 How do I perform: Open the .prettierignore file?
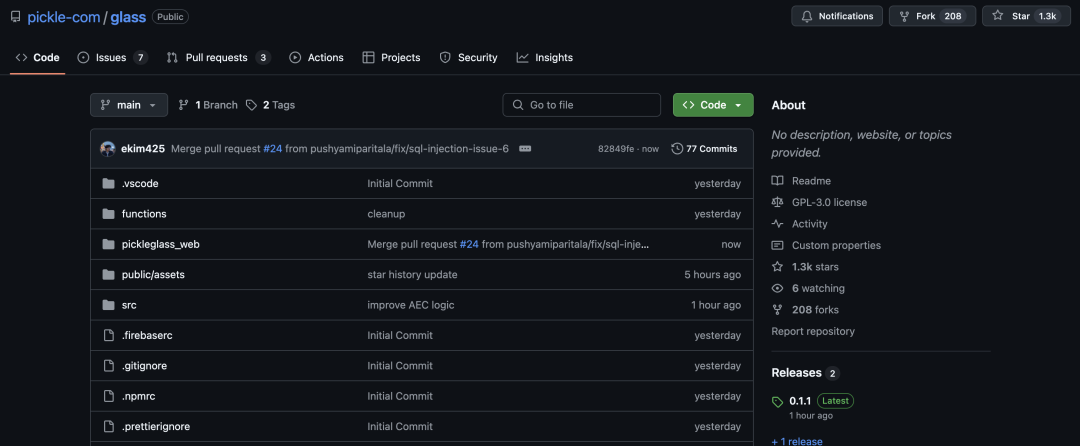156,426
